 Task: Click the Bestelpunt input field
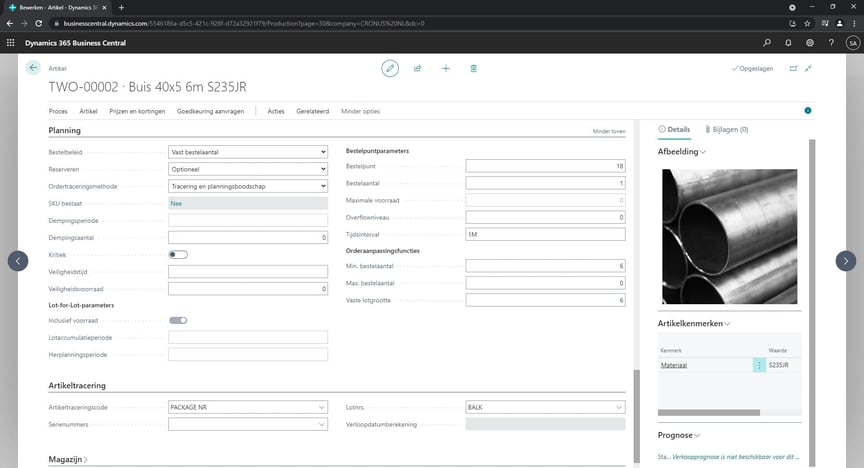[546, 166]
